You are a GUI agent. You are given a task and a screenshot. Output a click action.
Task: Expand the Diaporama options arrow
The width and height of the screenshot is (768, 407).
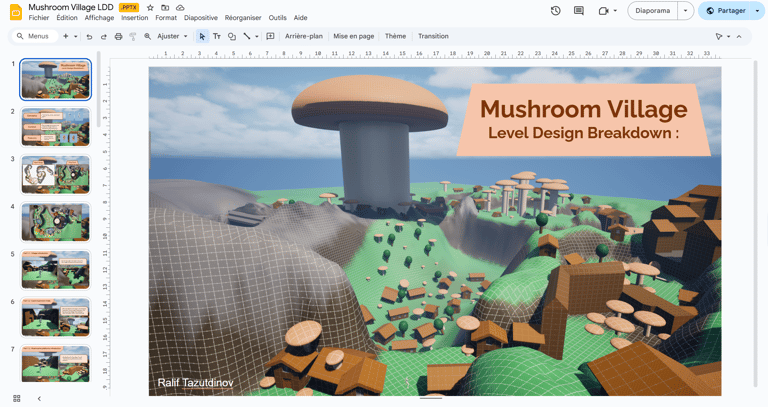point(685,11)
